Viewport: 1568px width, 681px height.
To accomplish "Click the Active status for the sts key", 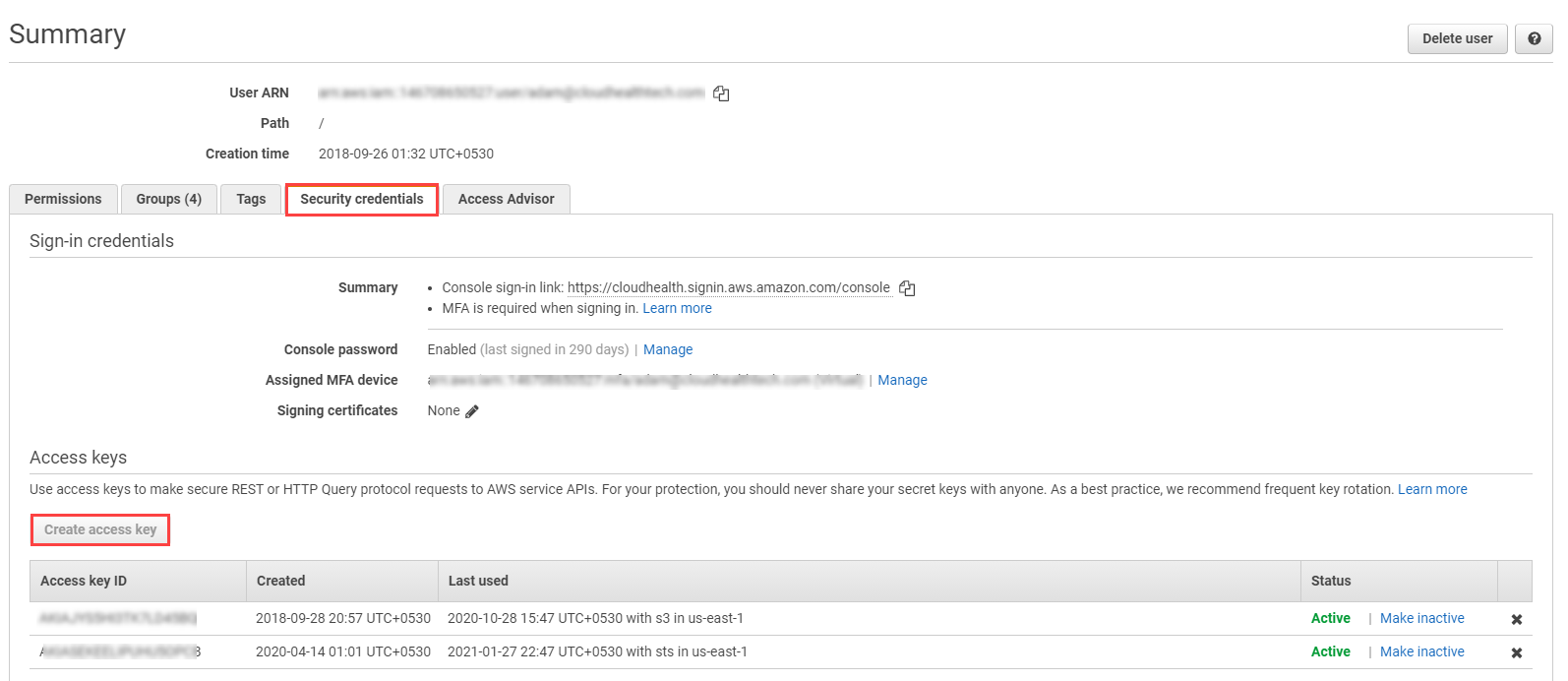I will [x=1330, y=651].
